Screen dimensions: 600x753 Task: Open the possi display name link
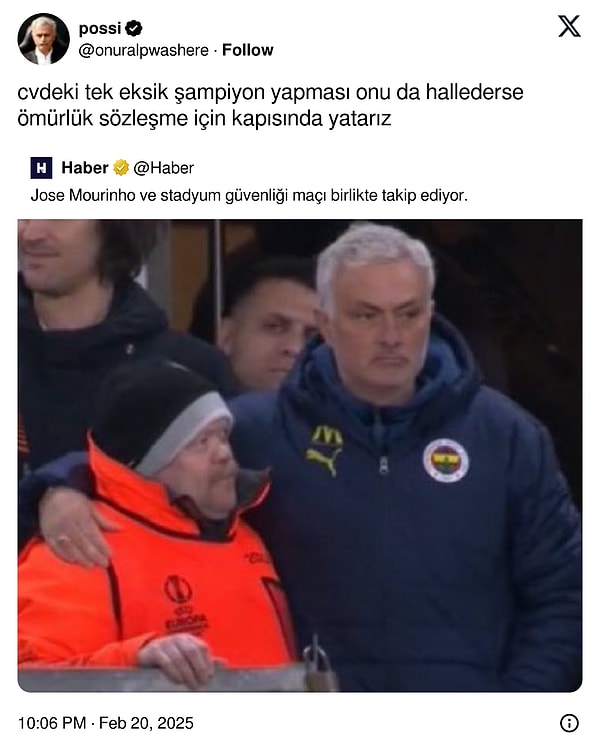click(x=100, y=29)
